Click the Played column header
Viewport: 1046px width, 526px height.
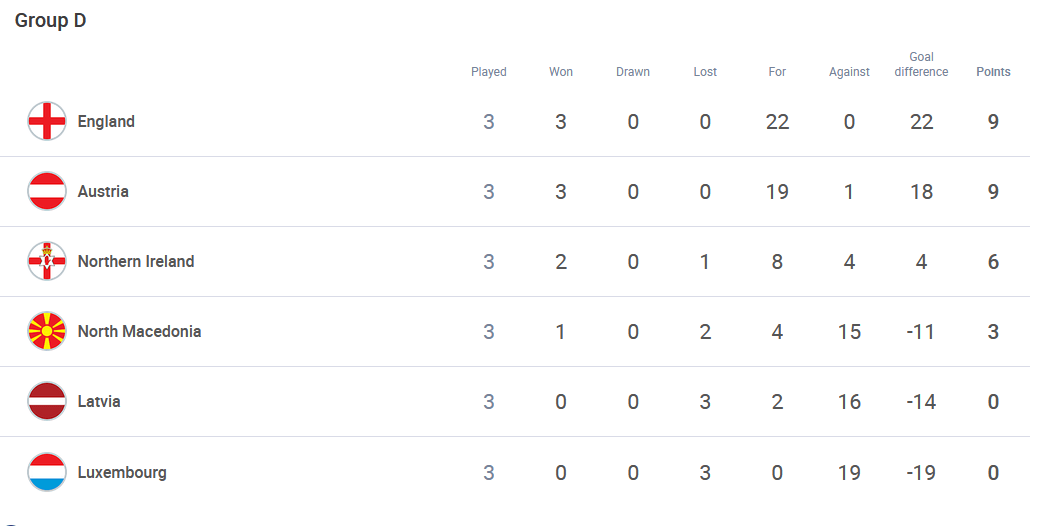(489, 72)
